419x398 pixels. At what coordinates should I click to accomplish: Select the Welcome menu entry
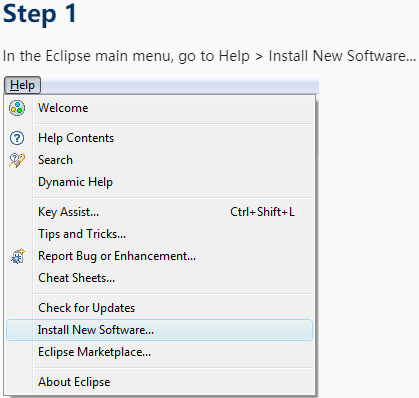click(160, 108)
